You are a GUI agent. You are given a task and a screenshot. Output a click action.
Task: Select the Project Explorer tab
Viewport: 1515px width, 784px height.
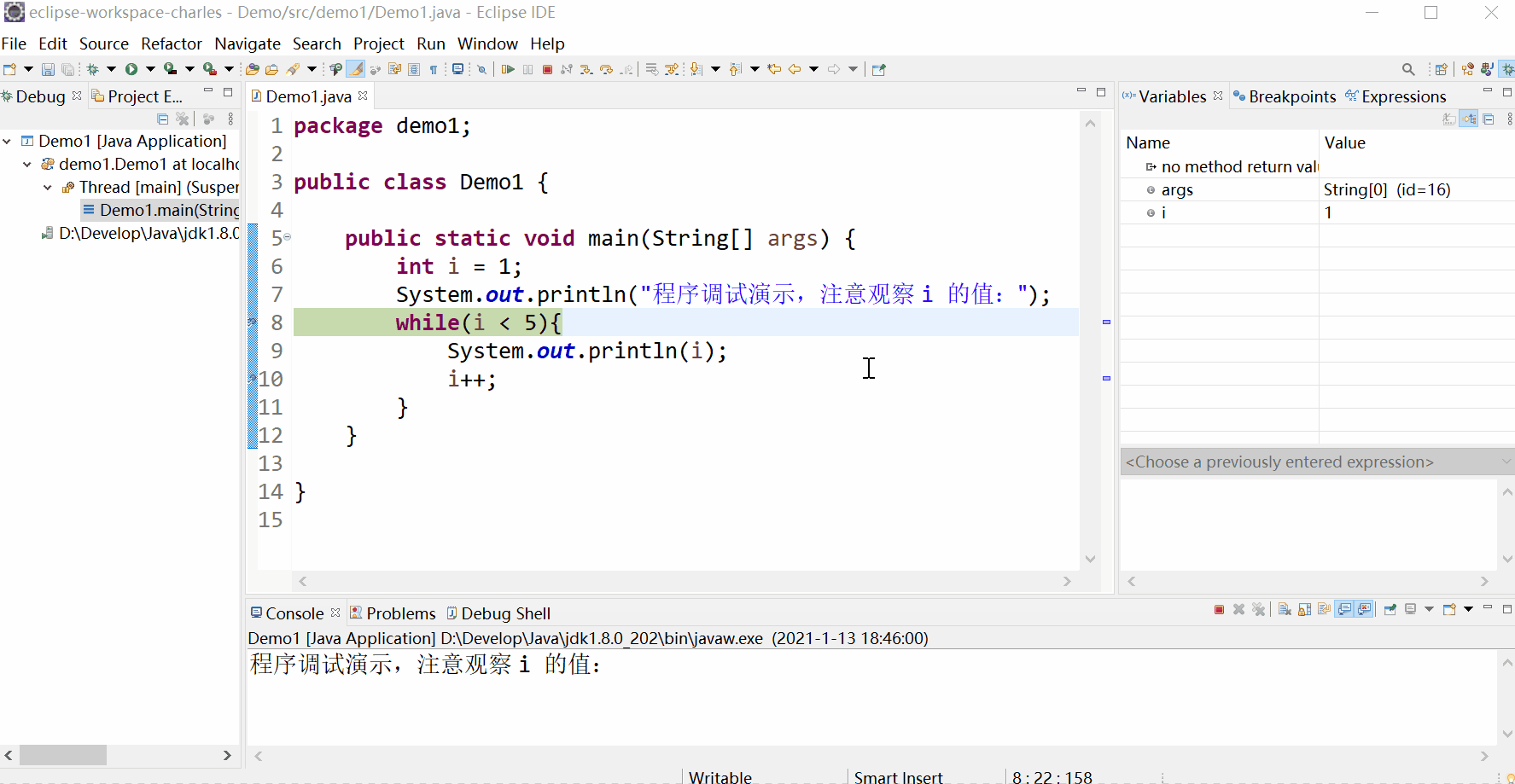(x=137, y=96)
